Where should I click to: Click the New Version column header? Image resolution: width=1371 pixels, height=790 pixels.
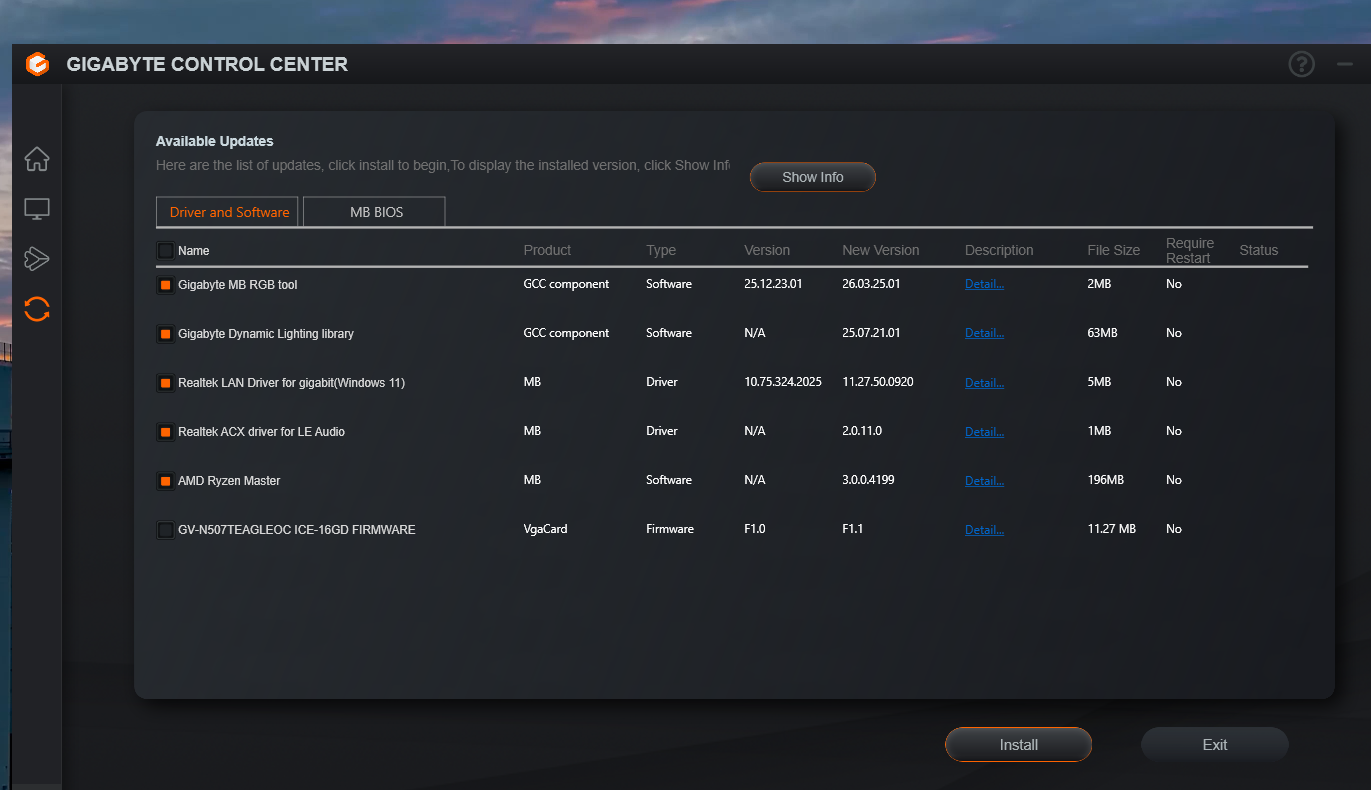(x=881, y=250)
